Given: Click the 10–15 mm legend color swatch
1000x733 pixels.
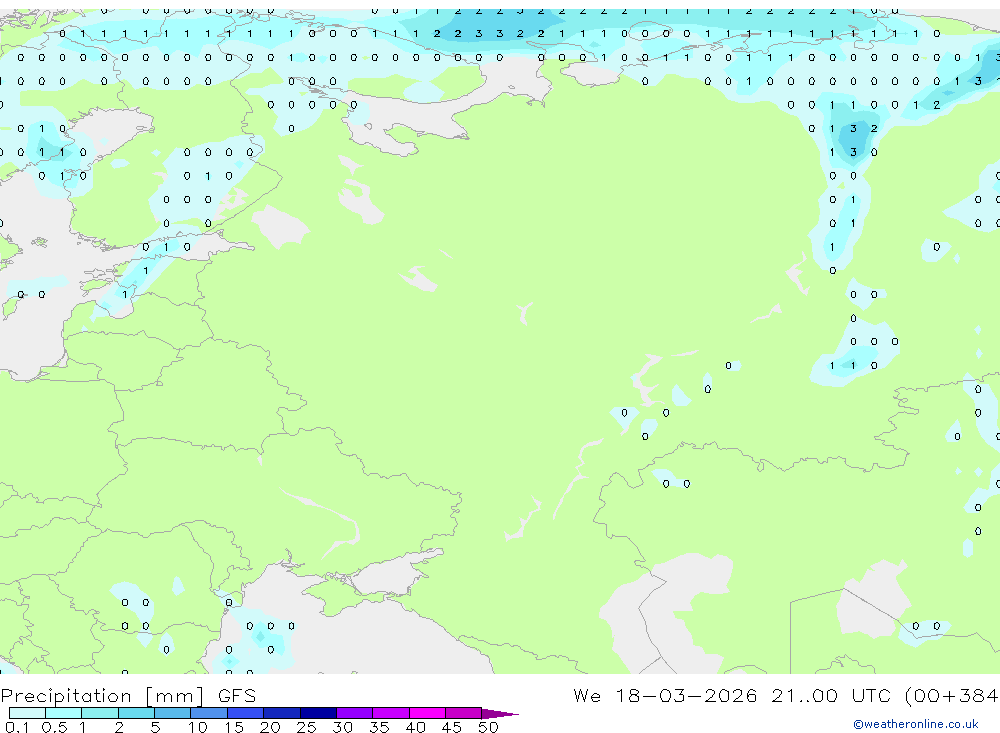Looking at the screenshot, I should pos(209,713).
